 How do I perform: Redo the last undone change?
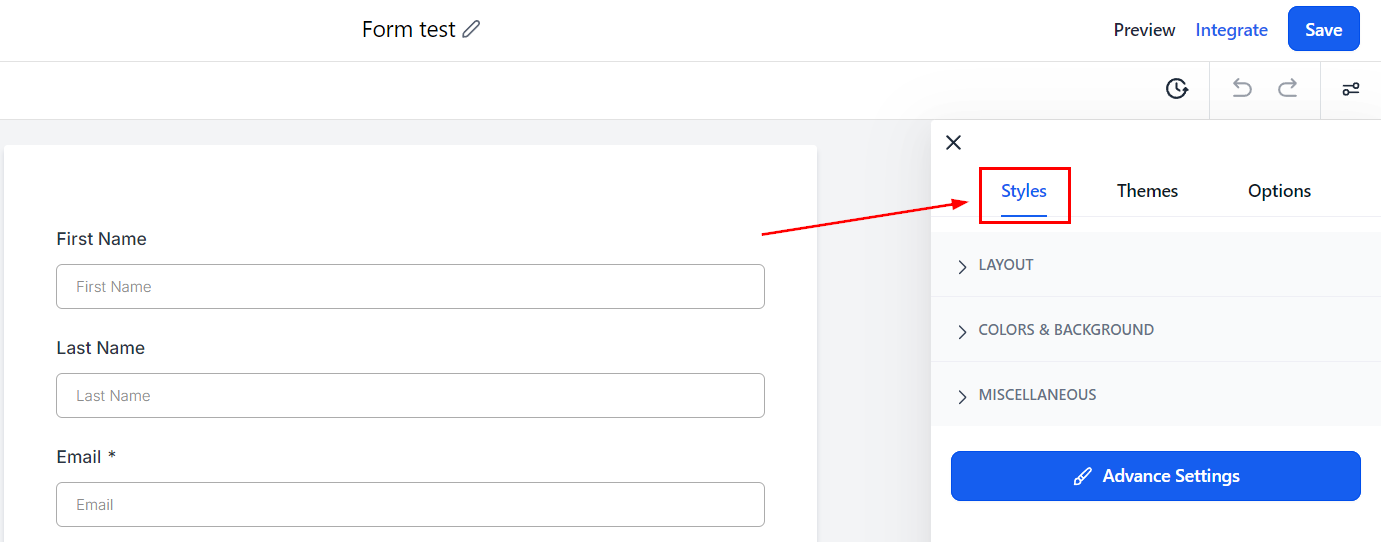[x=1288, y=89]
